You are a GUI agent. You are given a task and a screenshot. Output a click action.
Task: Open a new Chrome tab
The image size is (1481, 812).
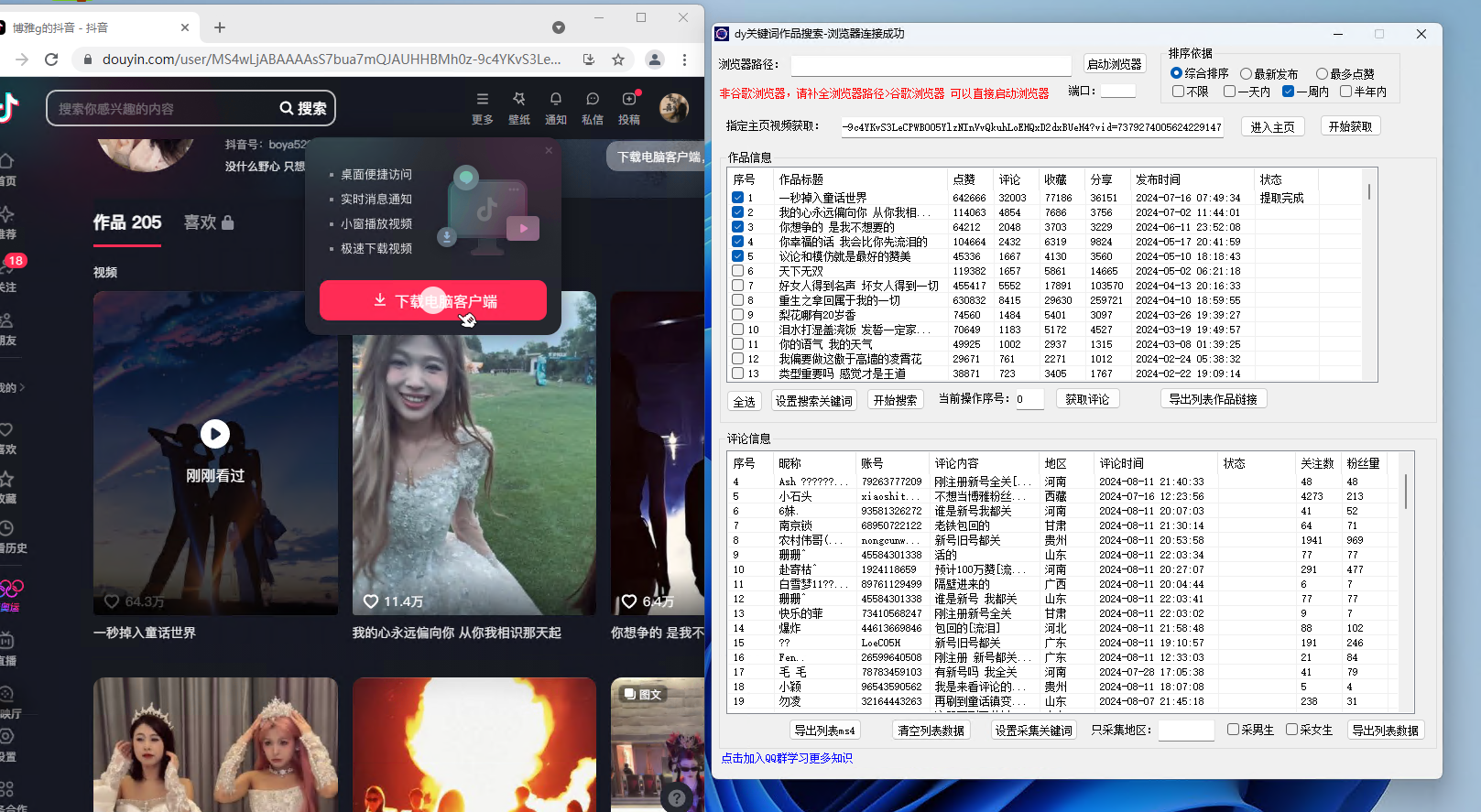tap(220, 27)
